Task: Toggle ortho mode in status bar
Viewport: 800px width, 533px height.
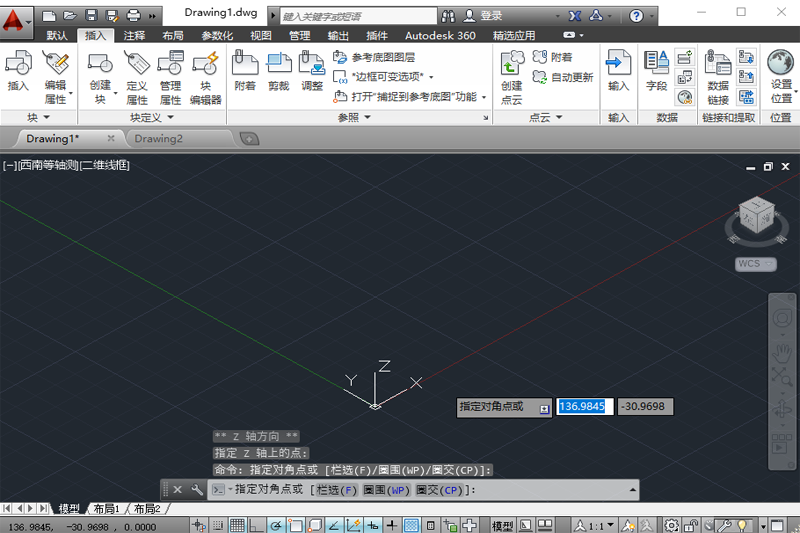Action: coord(256,525)
